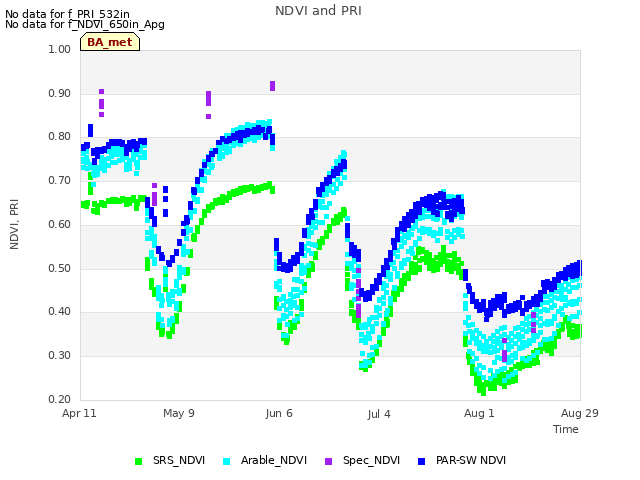Click the 0.60 y-axis tick label

tap(60, 224)
